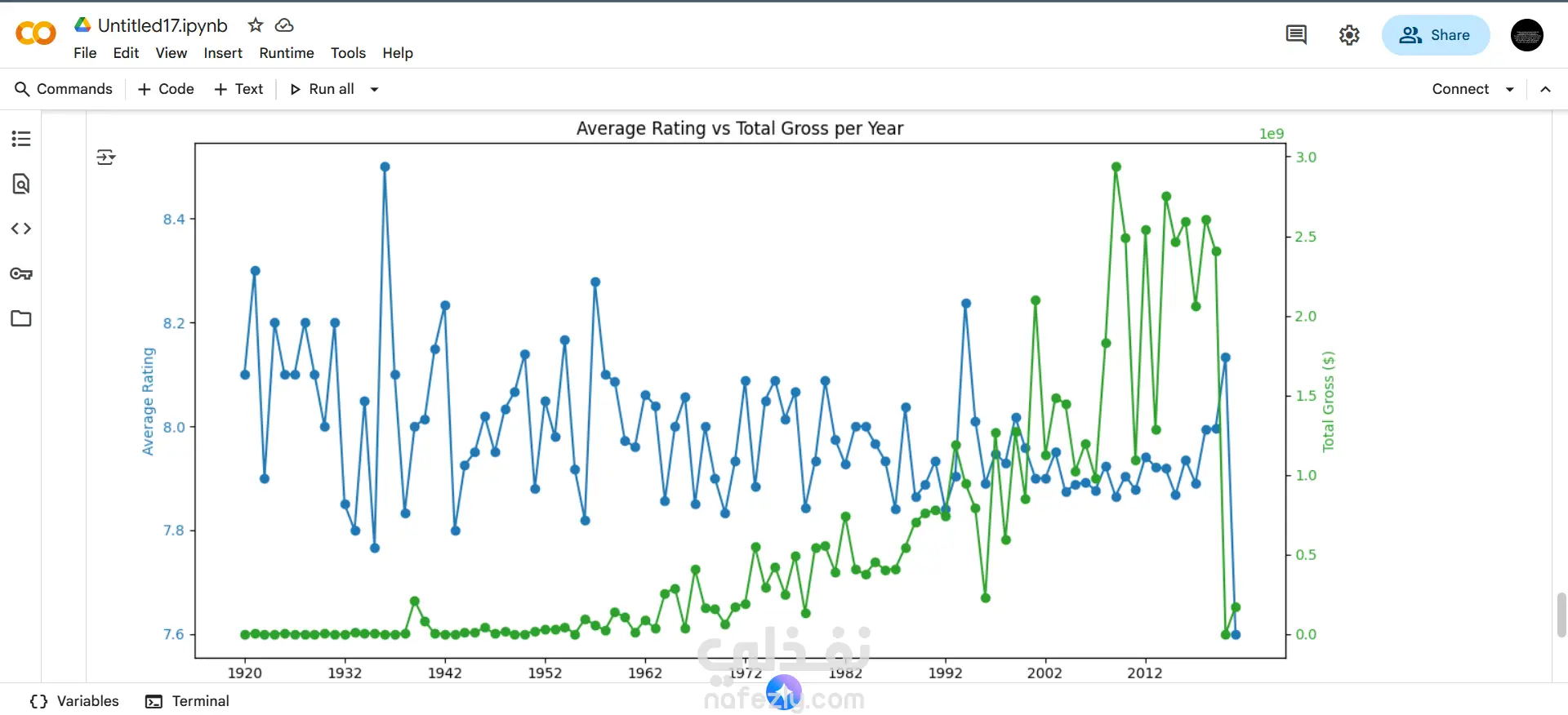Screen dimensions: 1568x715
Task: Click the Google Drive file icon
Action: tap(82, 25)
